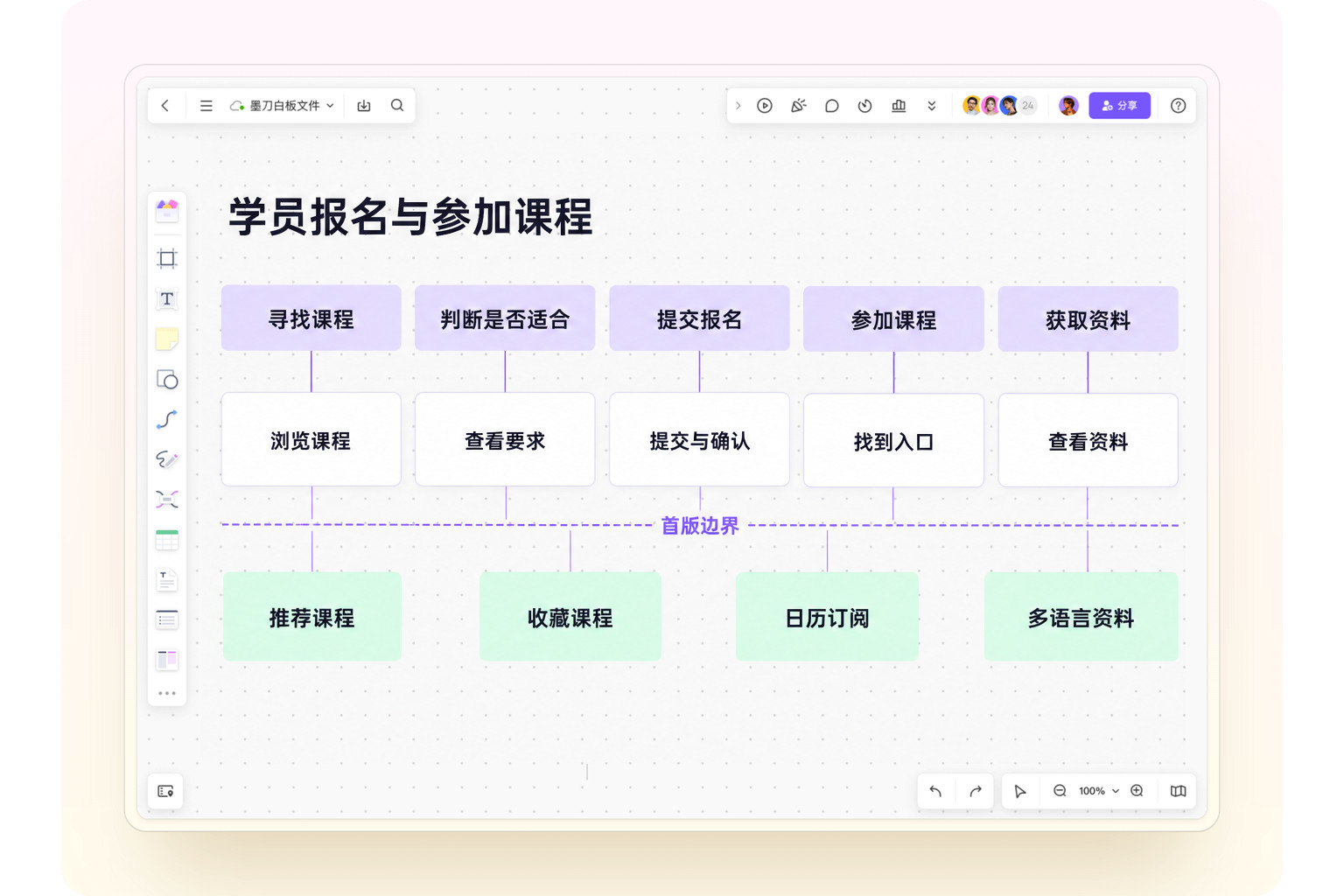Start presentation with the play icon
The height and width of the screenshot is (896, 1344).
click(x=765, y=106)
